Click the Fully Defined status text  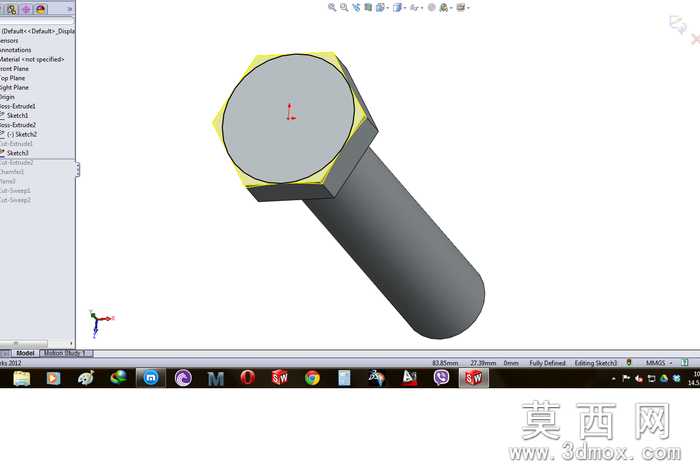[547, 363]
